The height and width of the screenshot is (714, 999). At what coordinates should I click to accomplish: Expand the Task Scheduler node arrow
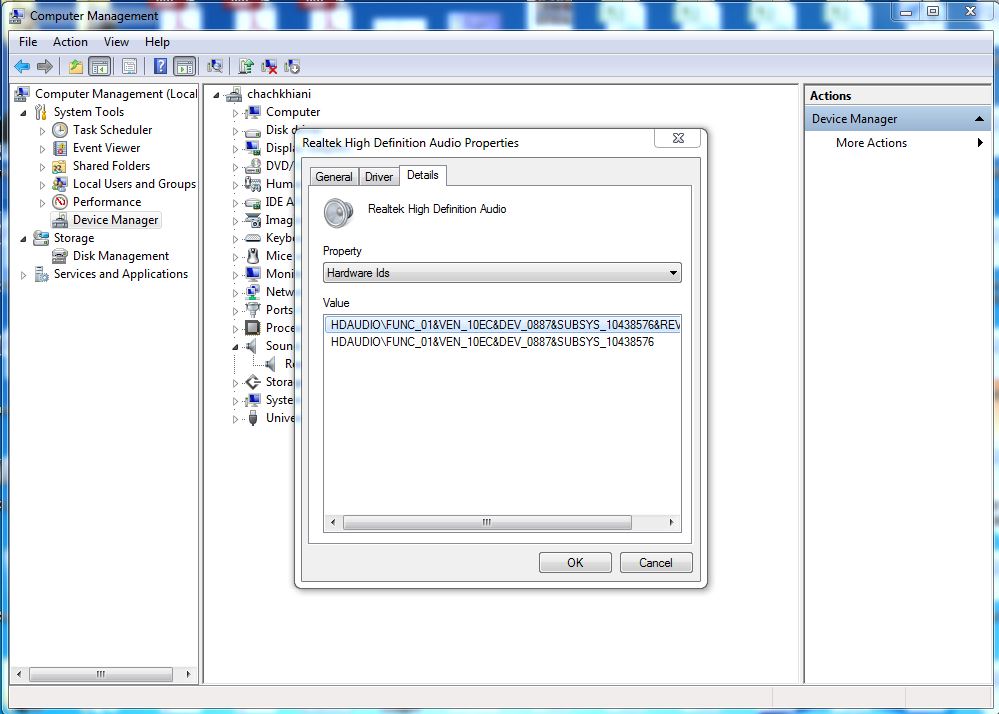click(42, 131)
